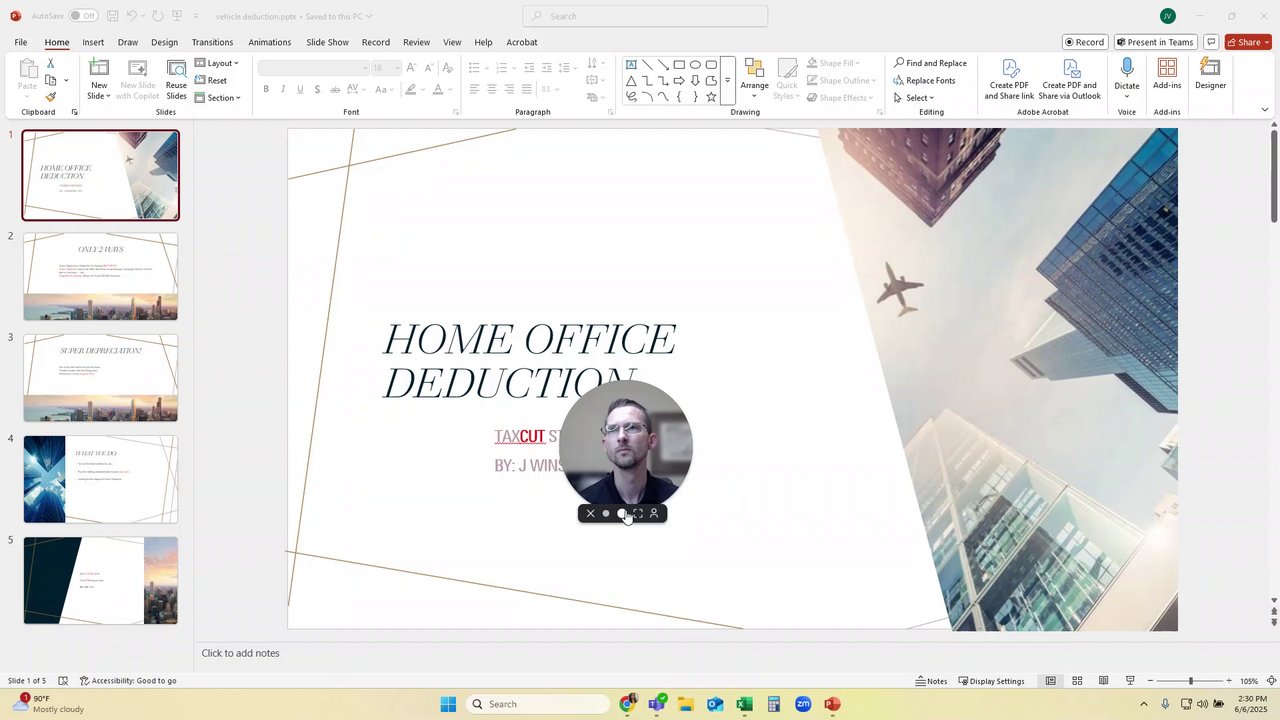This screenshot has width=1280, height=720.
Task: Select Normal view button
Action: 1050,681
